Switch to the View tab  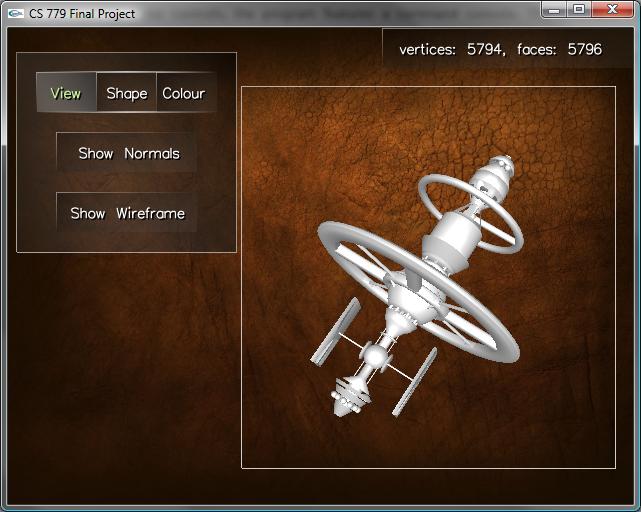tap(66, 93)
